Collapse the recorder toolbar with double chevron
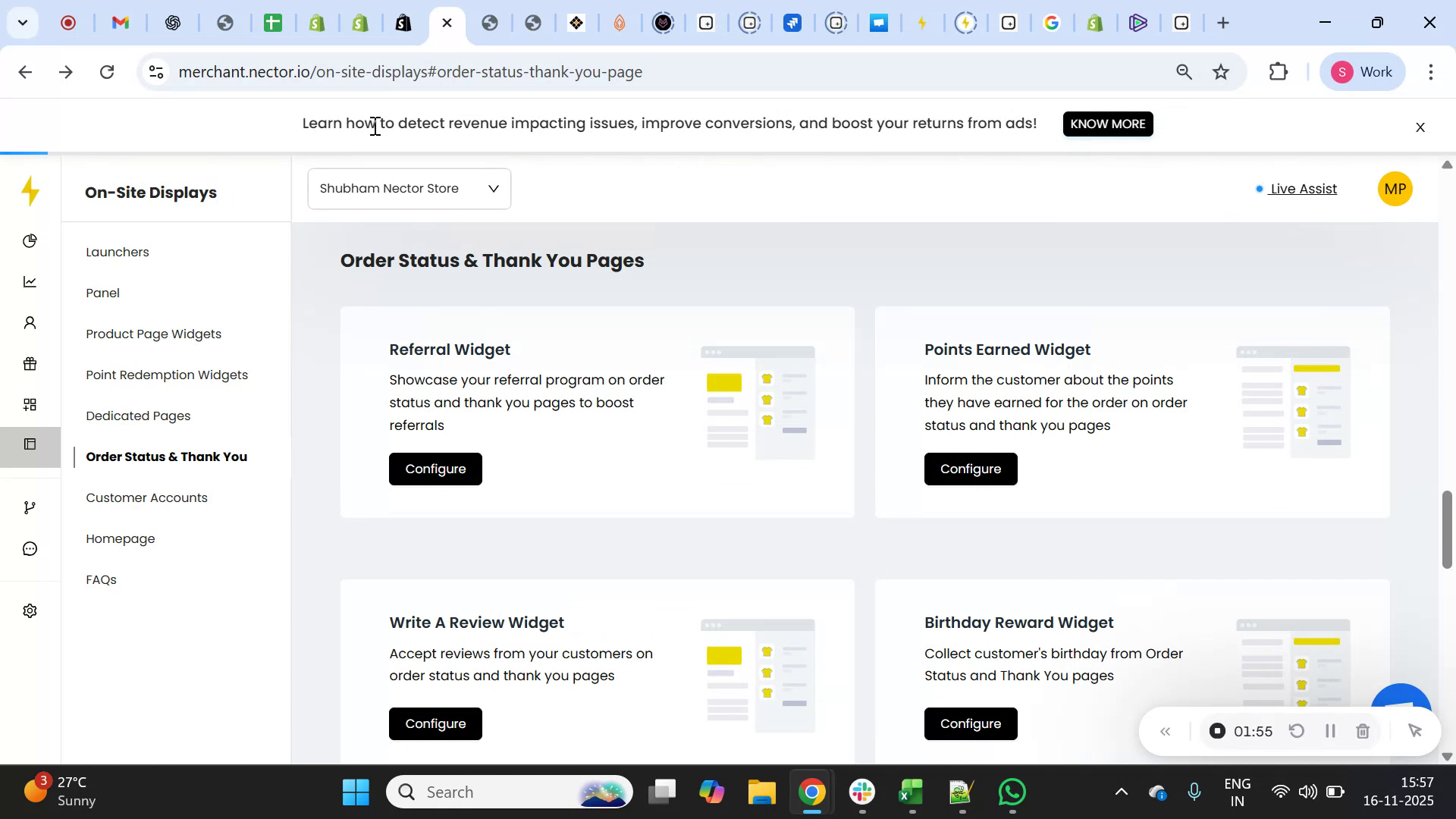 (1166, 731)
